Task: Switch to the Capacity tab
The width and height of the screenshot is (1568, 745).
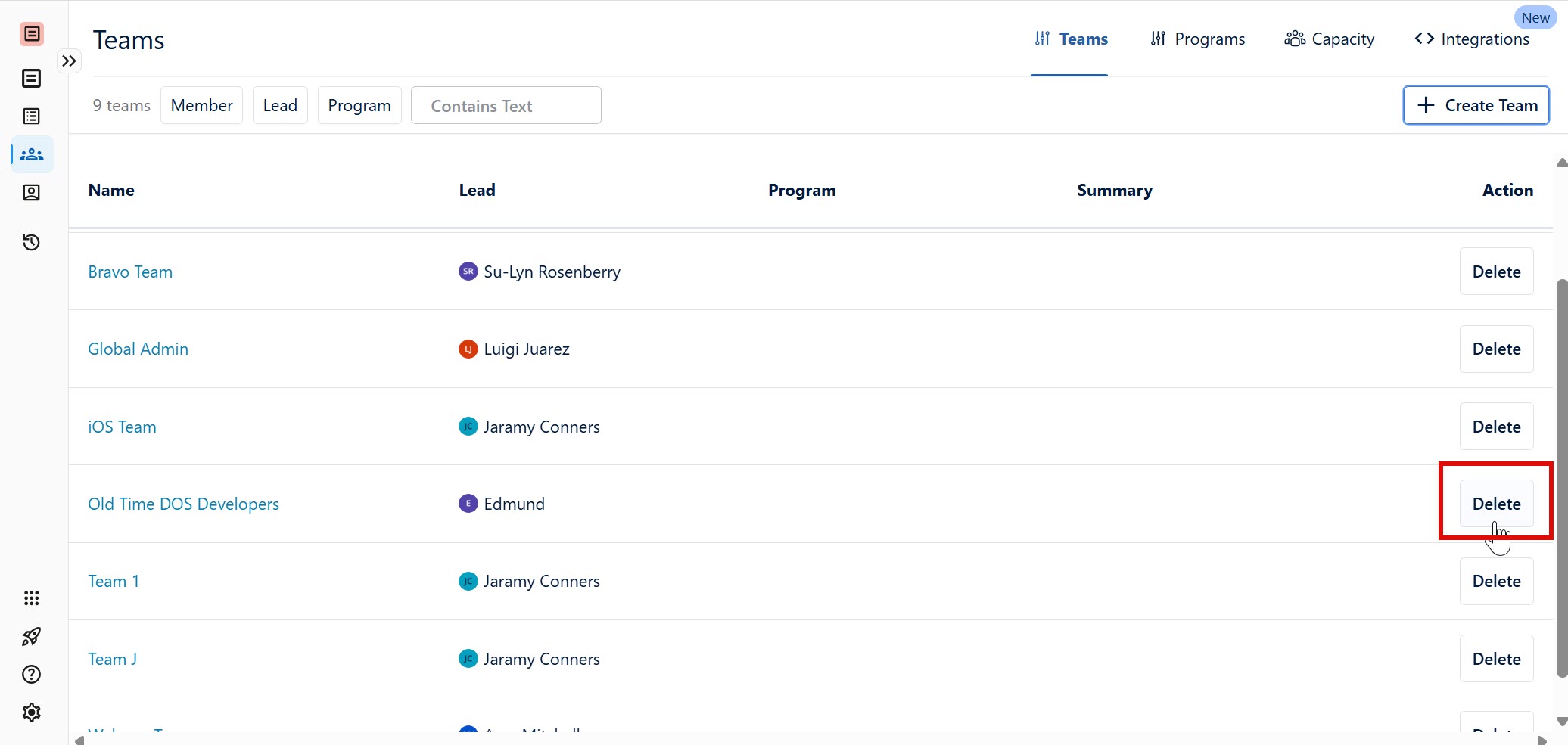Action: coord(1330,39)
